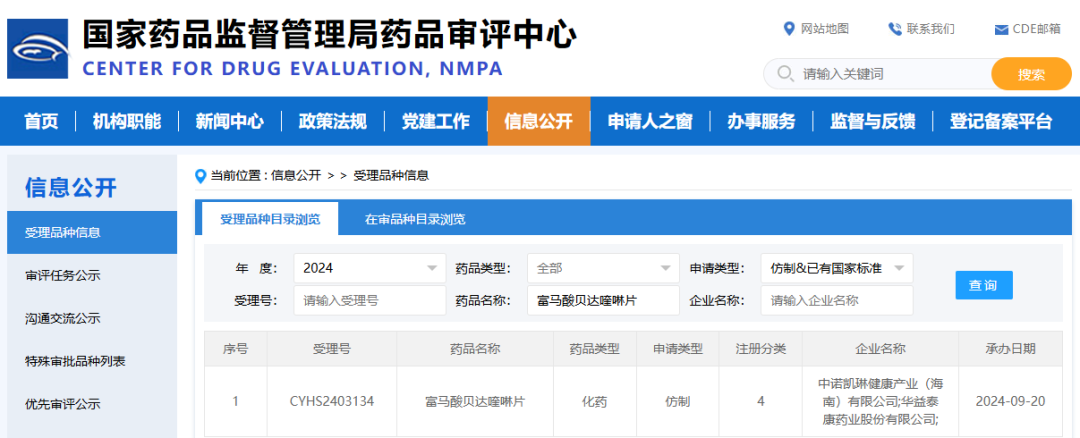This screenshot has width=1080, height=438.
Task: Open 党建工作 in the navigation bar
Action: tap(436, 121)
